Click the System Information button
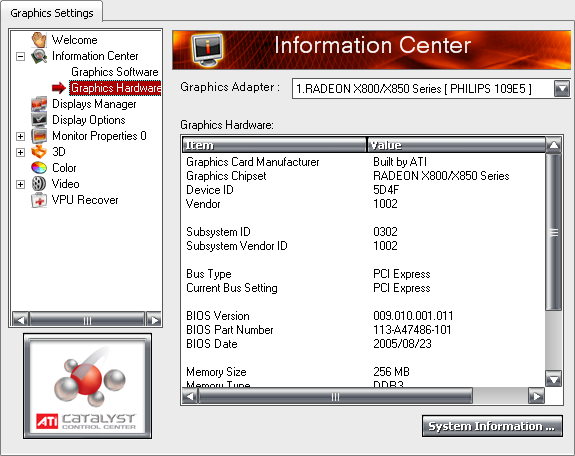 click(492, 426)
